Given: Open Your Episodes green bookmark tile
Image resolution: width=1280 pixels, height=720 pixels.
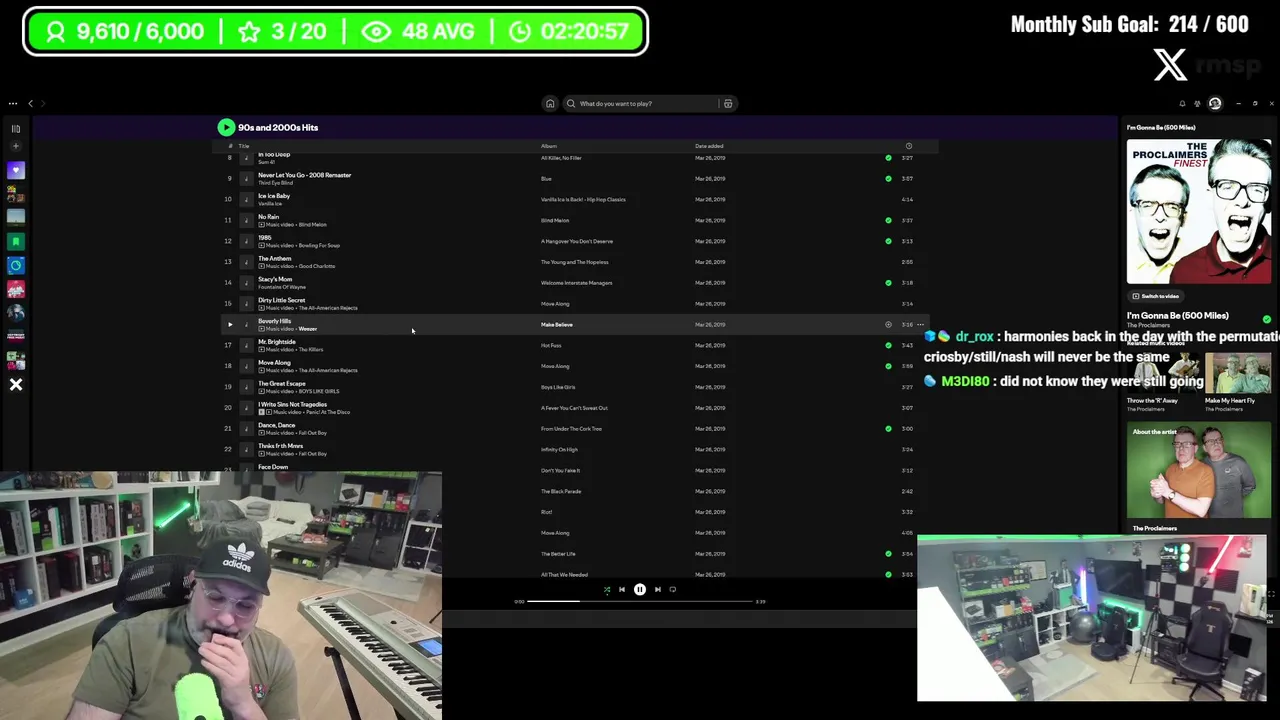Looking at the screenshot, I should (x=16, y=241).
